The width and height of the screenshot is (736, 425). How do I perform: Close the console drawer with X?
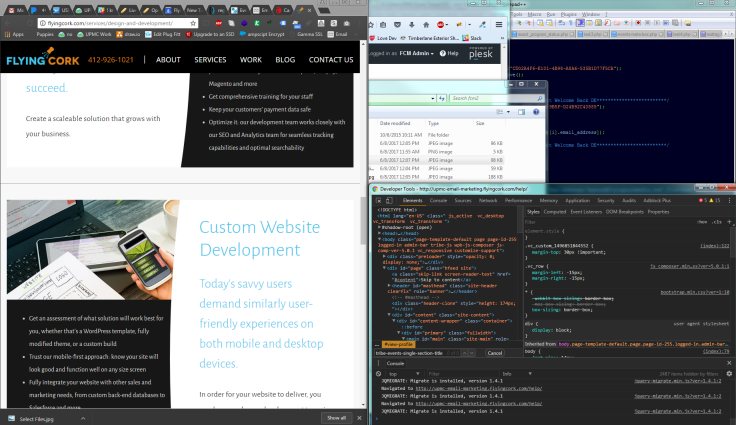pyautogui.click(x=729, y=363)
